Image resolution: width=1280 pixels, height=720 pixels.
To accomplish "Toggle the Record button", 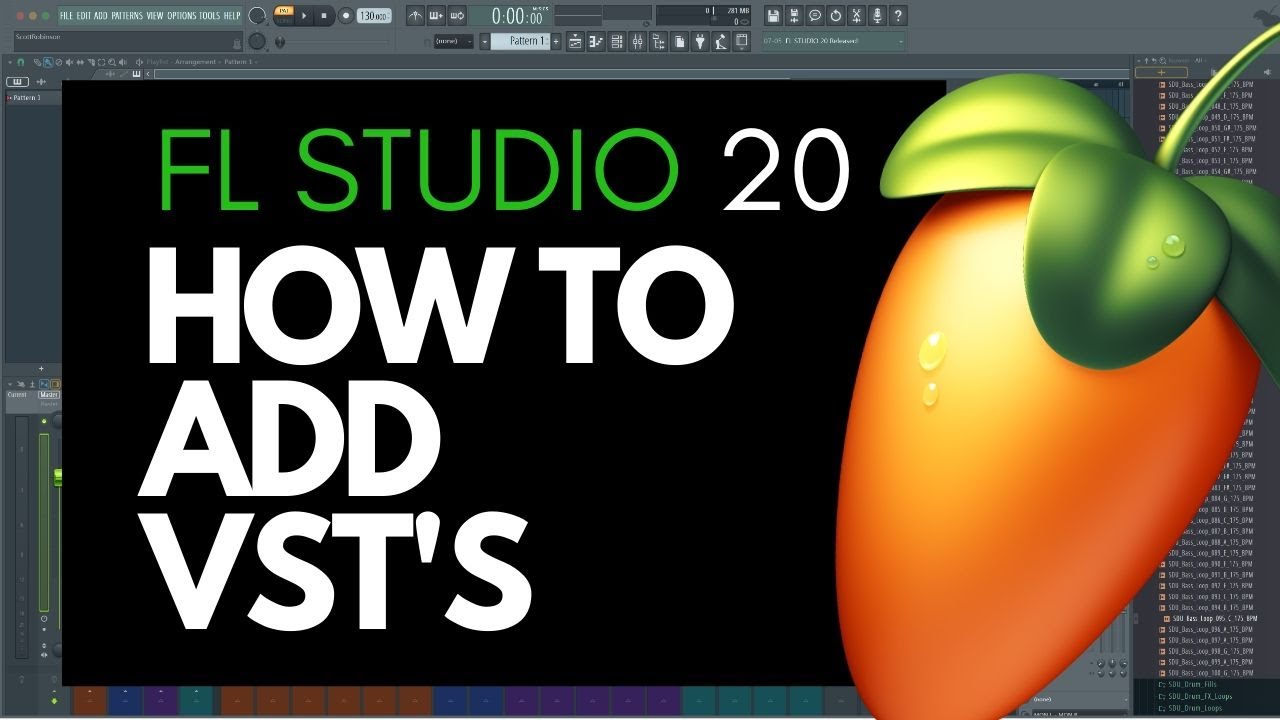I will (x=345, y=16).
